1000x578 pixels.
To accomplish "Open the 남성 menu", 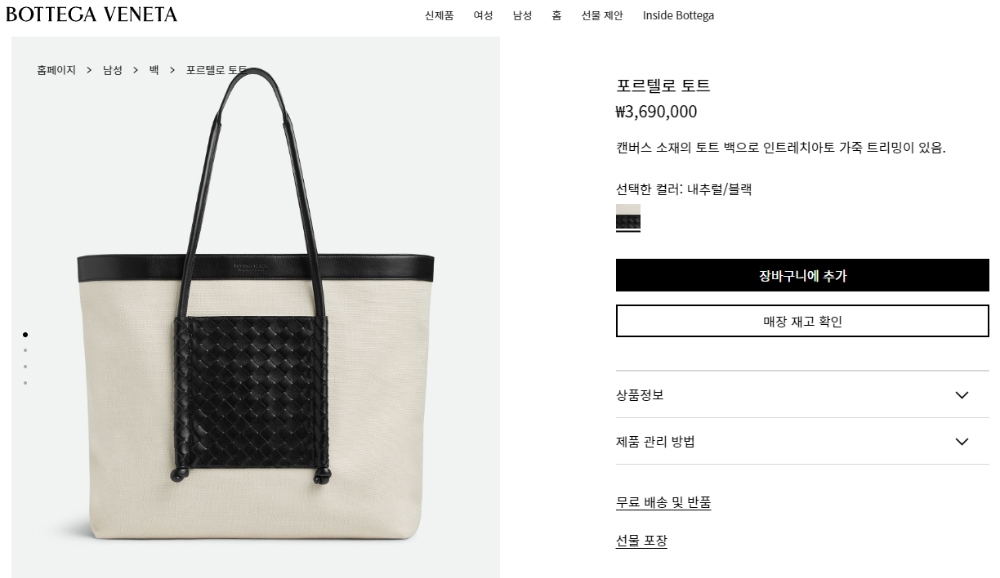I will pyautogui.click(x=522, y=15).
